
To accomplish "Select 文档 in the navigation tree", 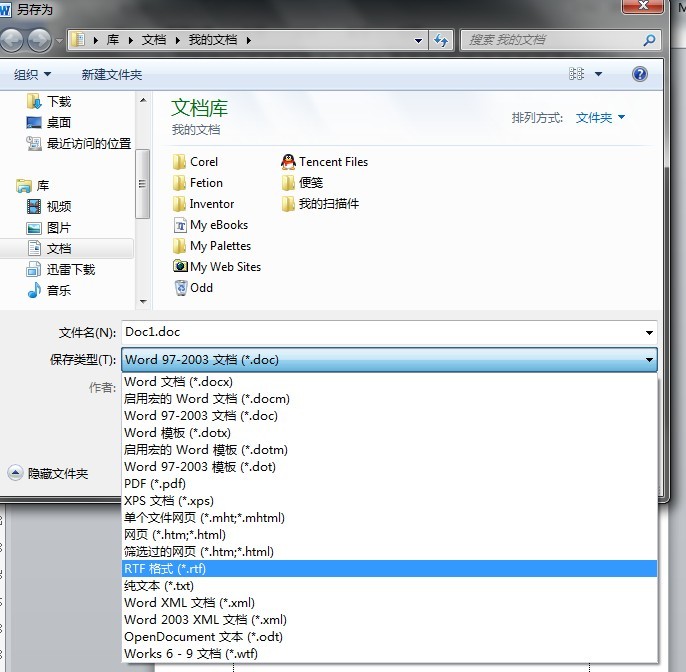I will pos(58,248).
